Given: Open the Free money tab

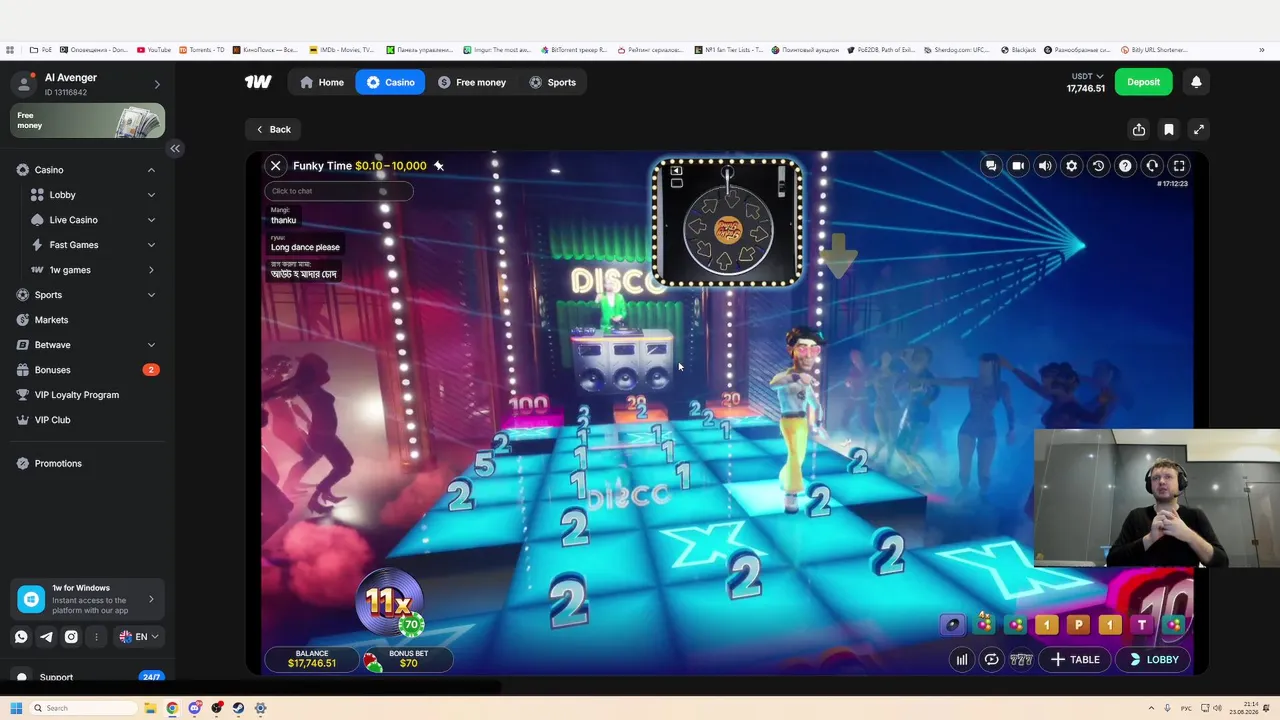Looking at the screenshot, I should click(x=472, y=82).
